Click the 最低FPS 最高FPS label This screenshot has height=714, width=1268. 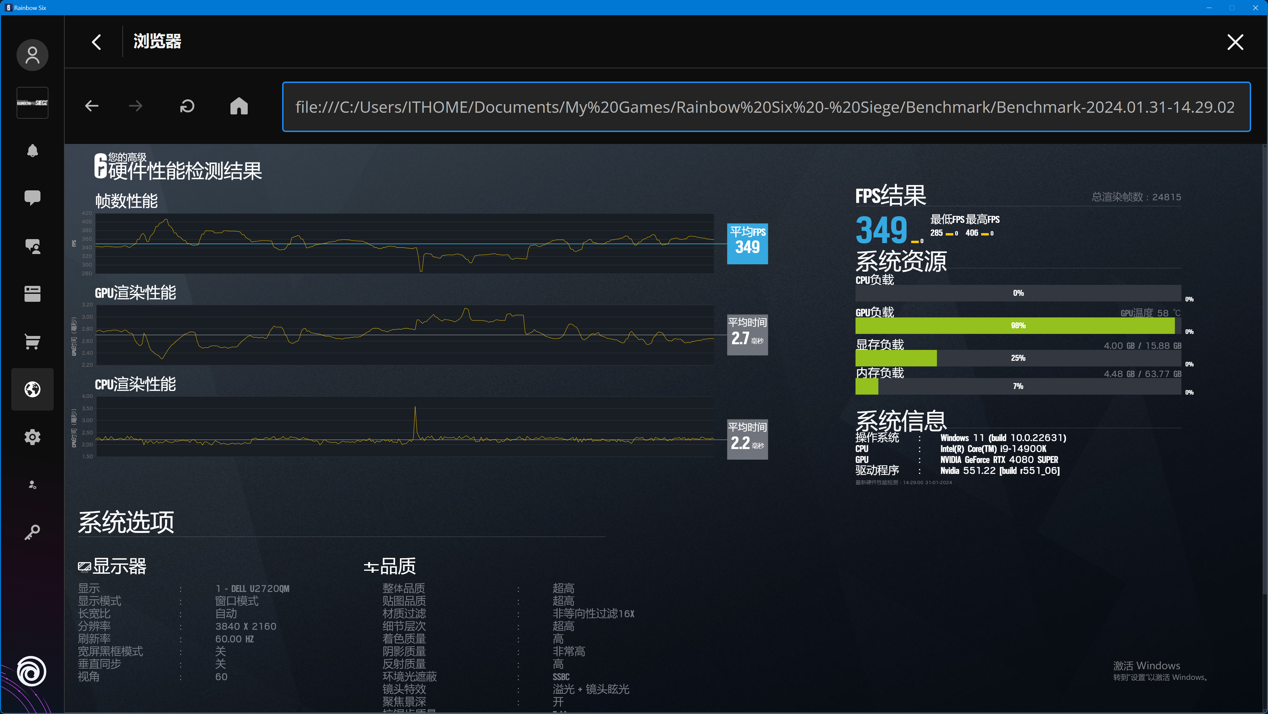click(964, 219)
